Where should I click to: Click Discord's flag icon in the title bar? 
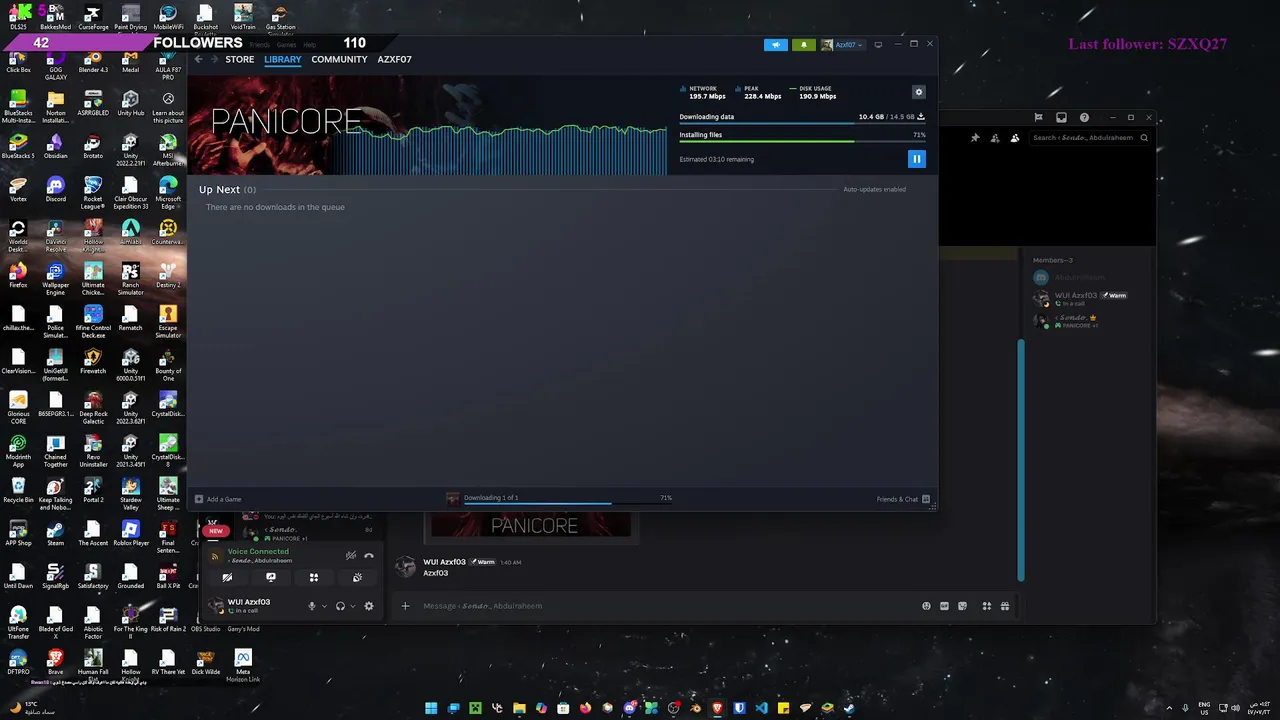tap(1038, 118)
